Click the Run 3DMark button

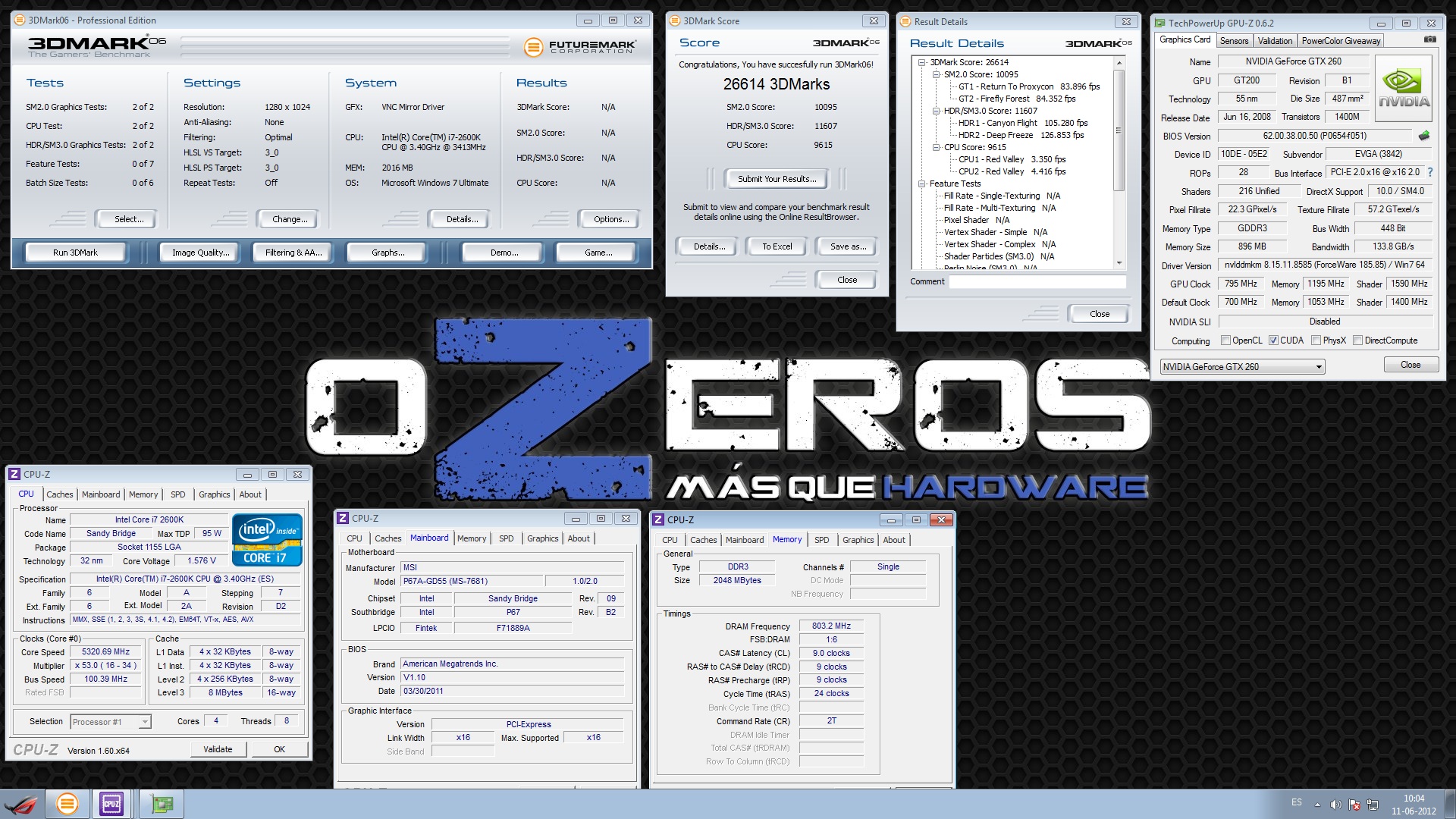(75, 253)
